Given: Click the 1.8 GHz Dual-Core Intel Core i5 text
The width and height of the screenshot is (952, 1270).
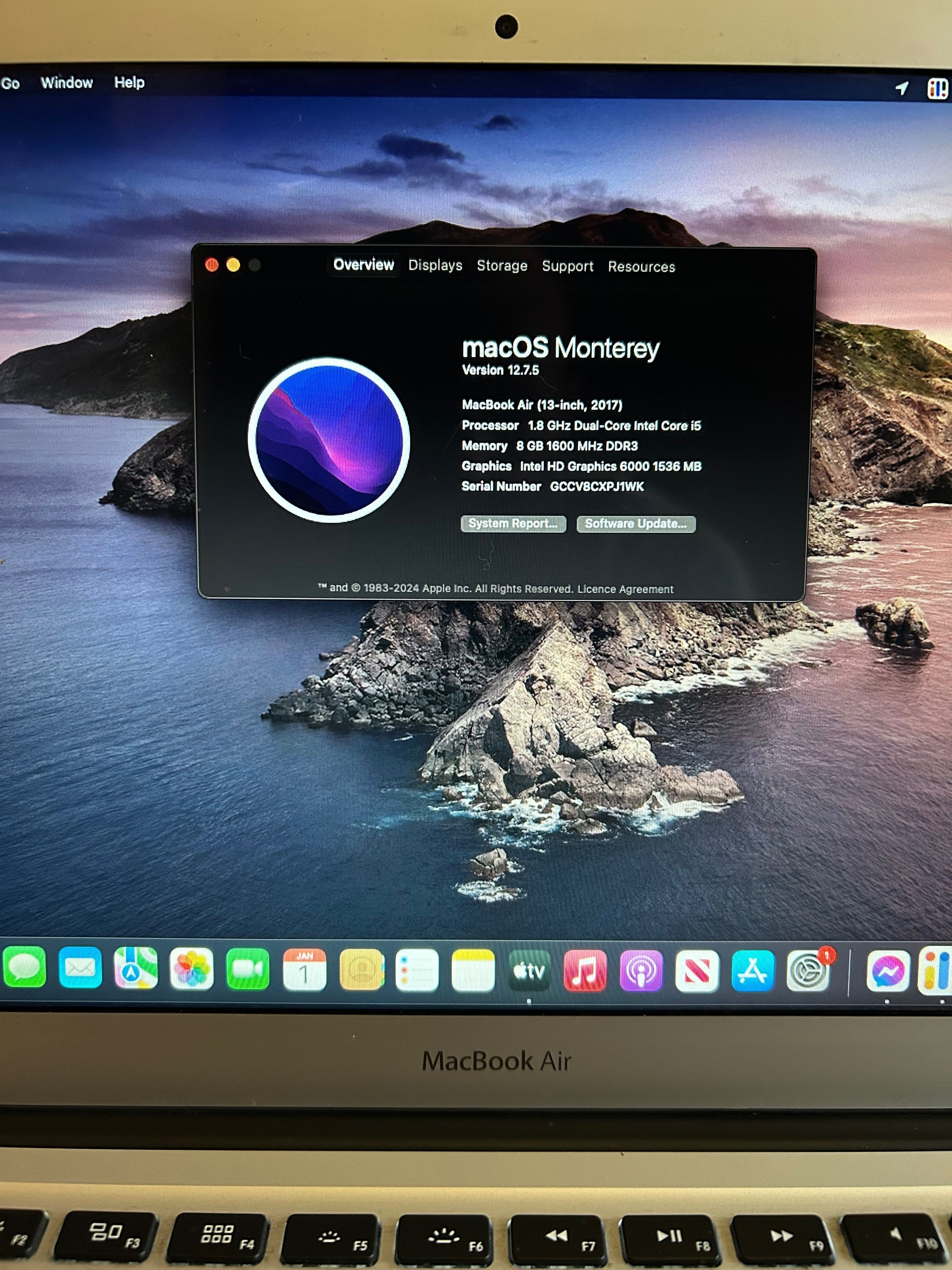Looking at the screenshot, I should click(615, 426).
